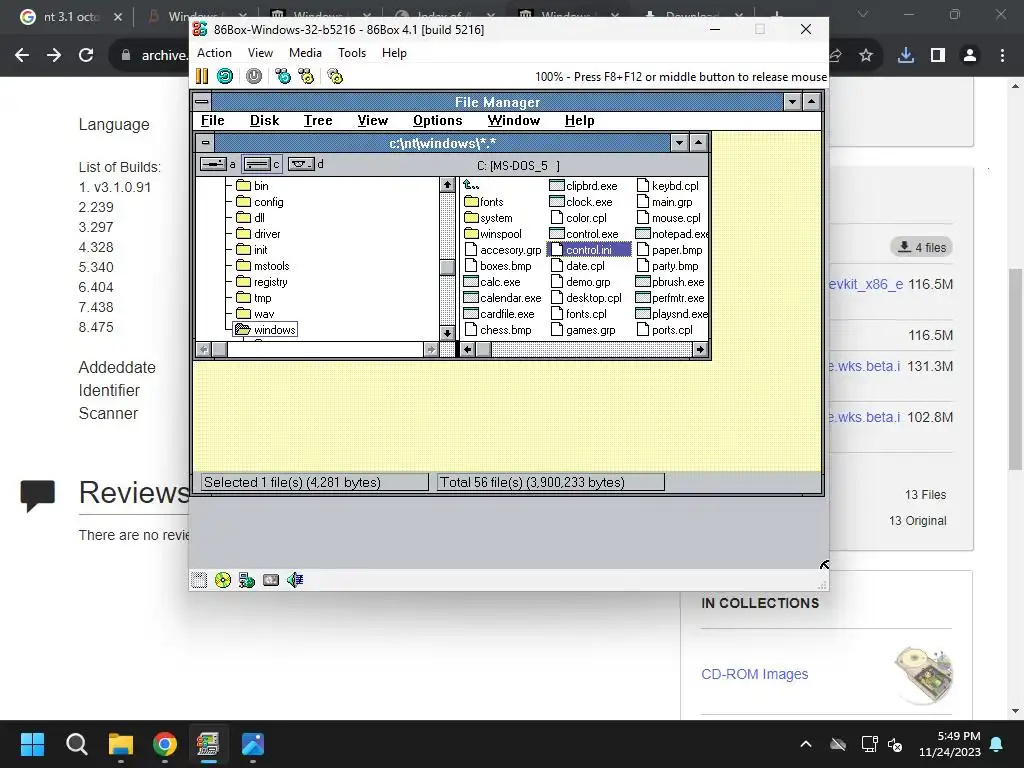Open File Manager control menu box
The image size is (1024, 768).
click(202, 102)
